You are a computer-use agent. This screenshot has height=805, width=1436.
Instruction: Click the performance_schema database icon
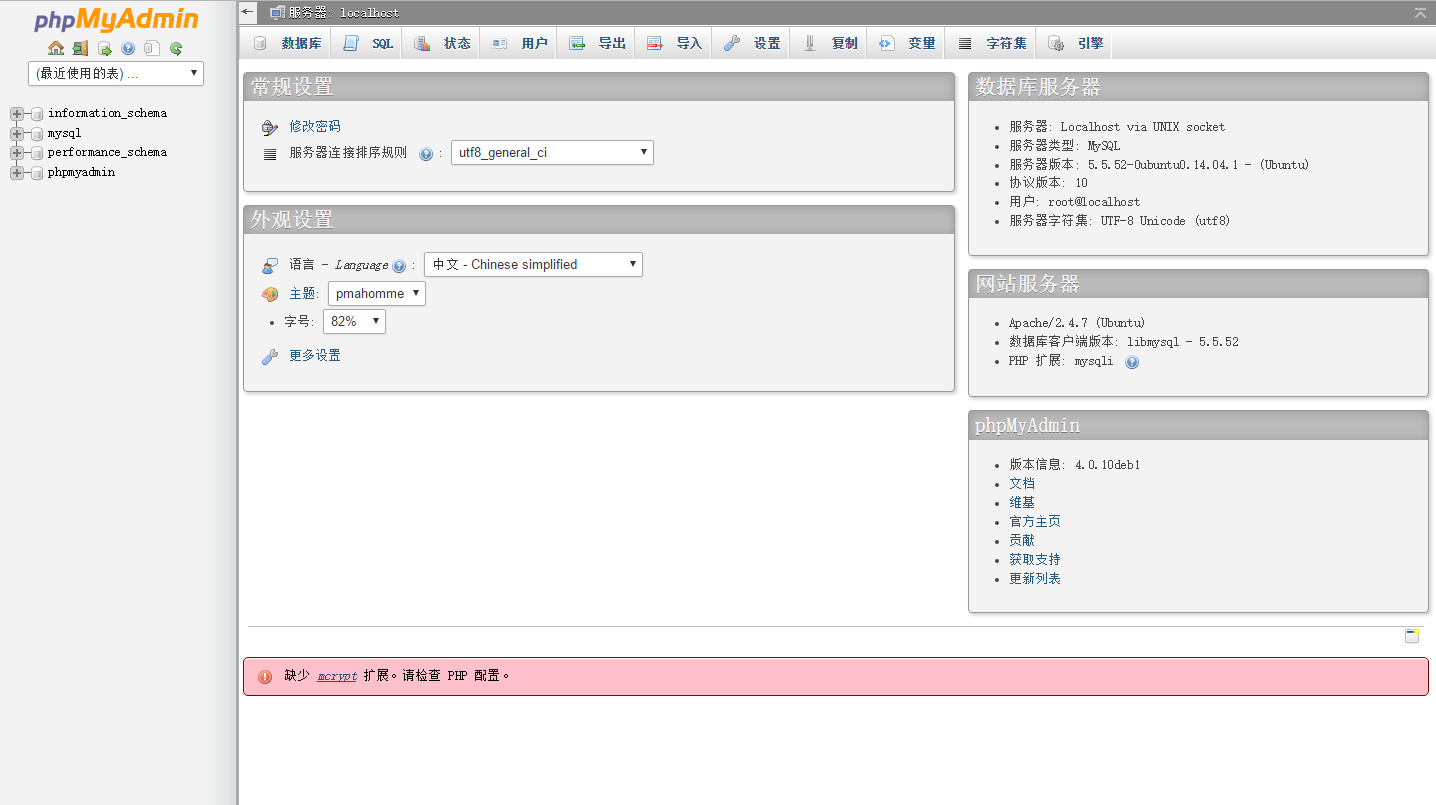pyautogui.click(x=37, y=153)
